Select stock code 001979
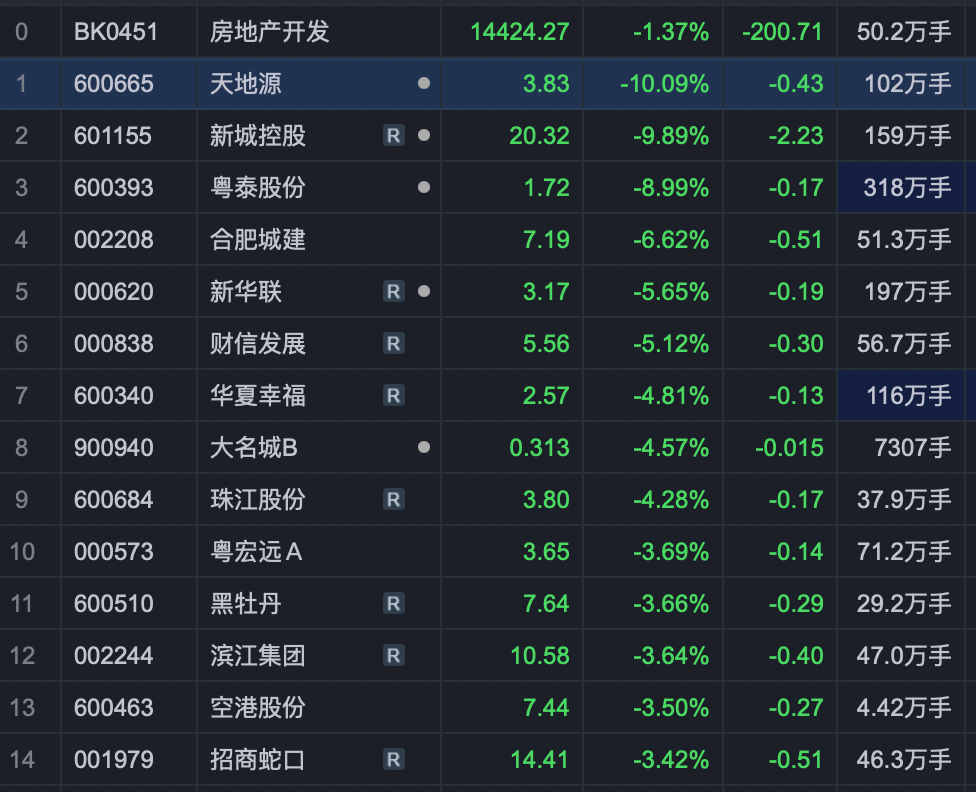The width and height of the screenshot is (976, 792). pyautogui.click(x=113, y=760)
